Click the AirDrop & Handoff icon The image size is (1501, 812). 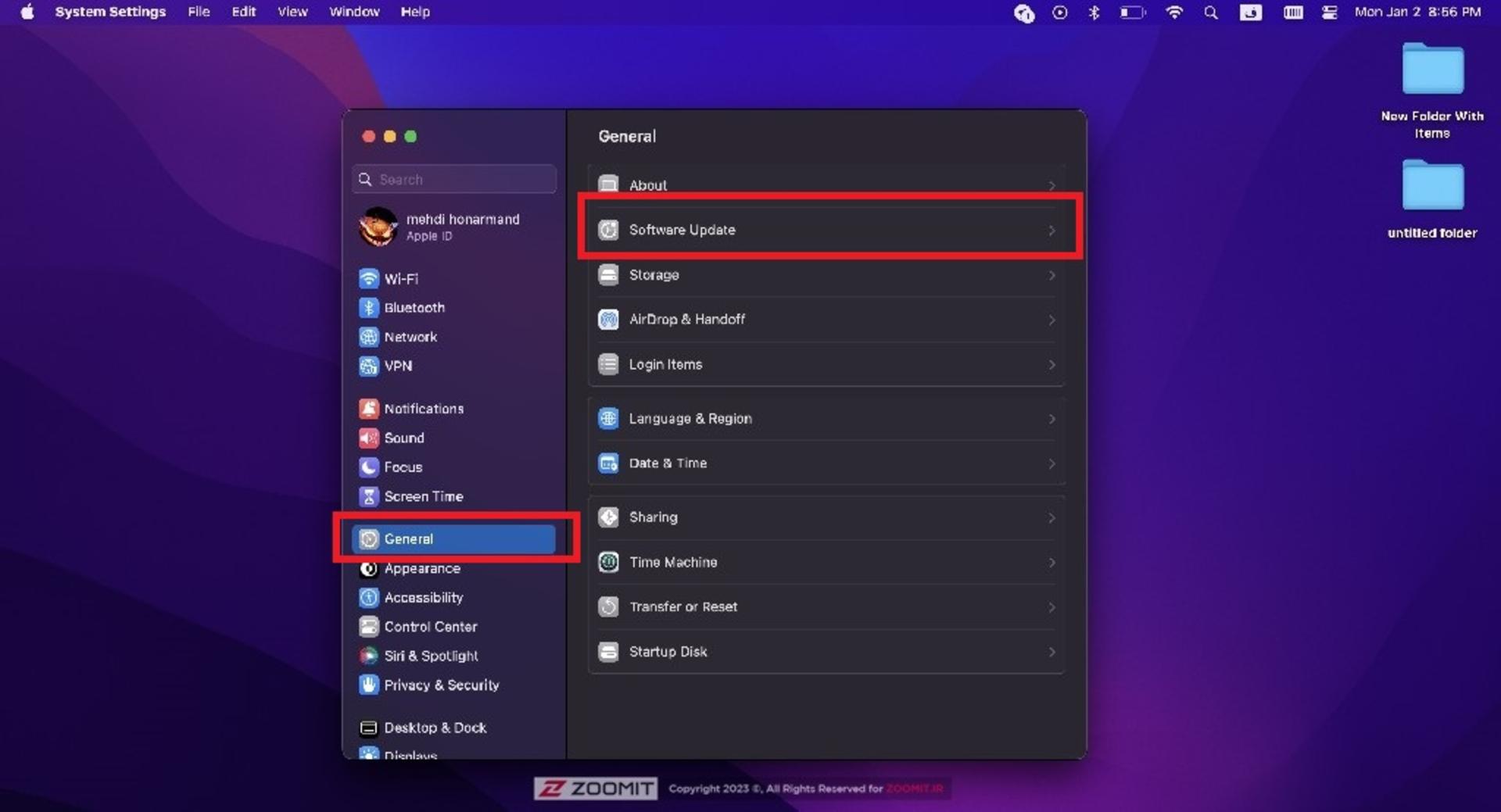click(608, 319)
